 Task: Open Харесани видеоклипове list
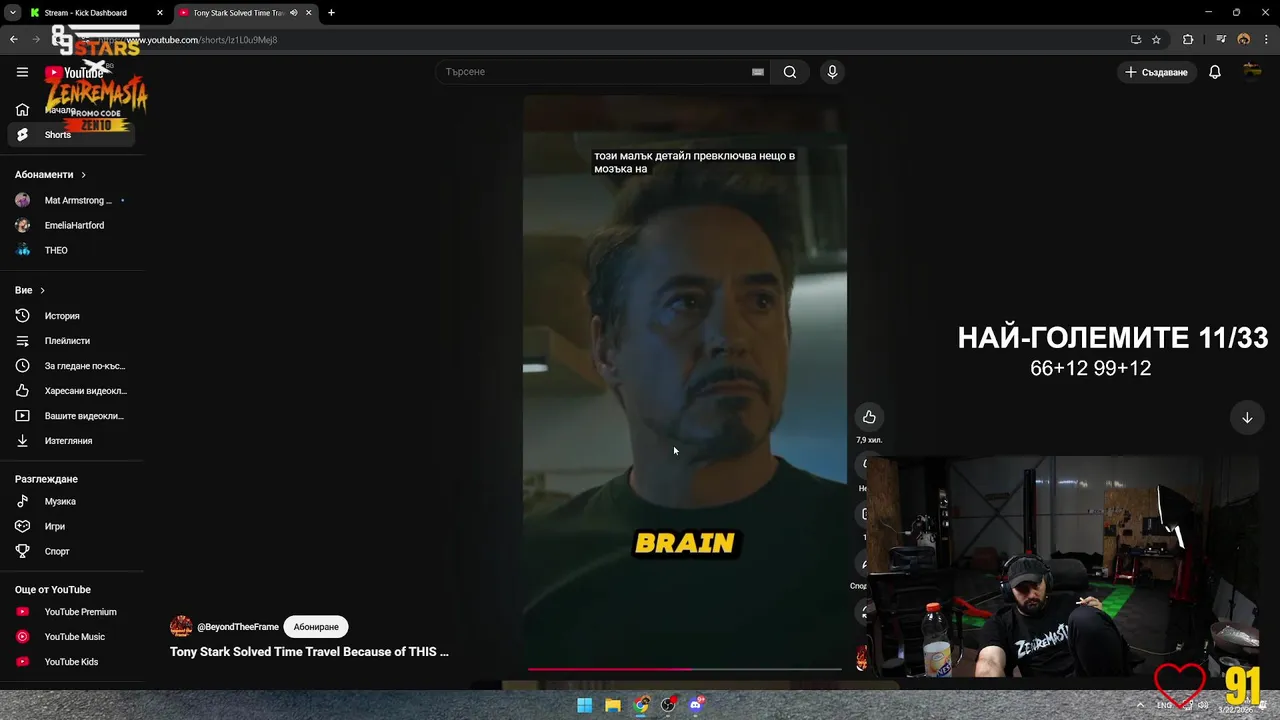coord(71,391)
